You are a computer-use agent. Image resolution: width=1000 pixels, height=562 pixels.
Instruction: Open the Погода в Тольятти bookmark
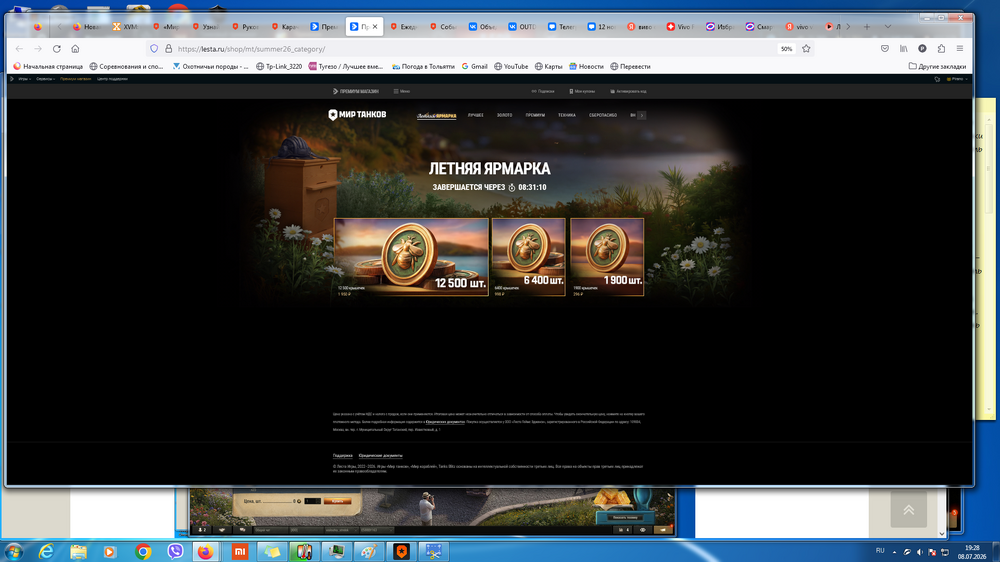coord(423,66)
